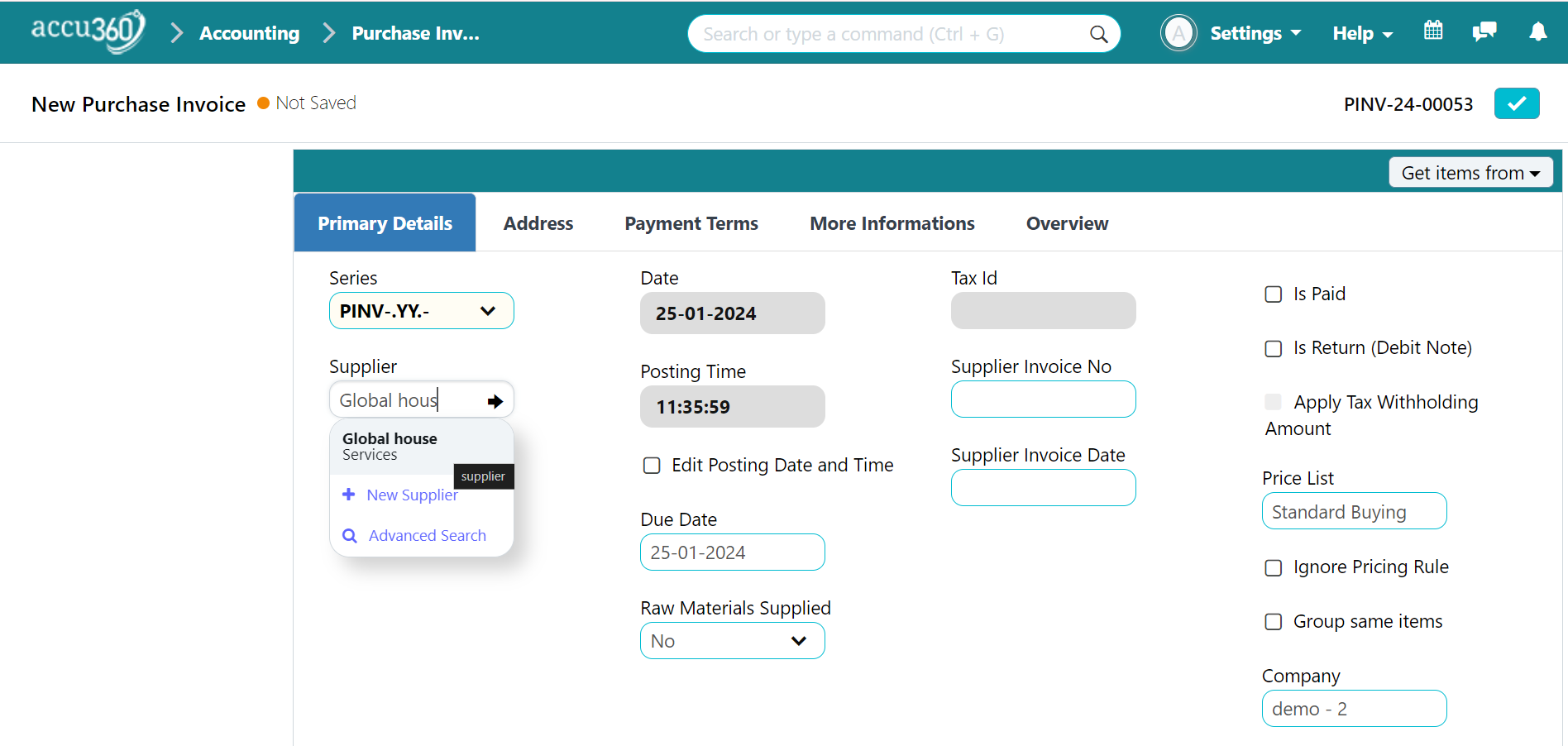This screenshot has width=1568, height=746.
Task: Click the Posting Time field
Action: click(733, 407)
